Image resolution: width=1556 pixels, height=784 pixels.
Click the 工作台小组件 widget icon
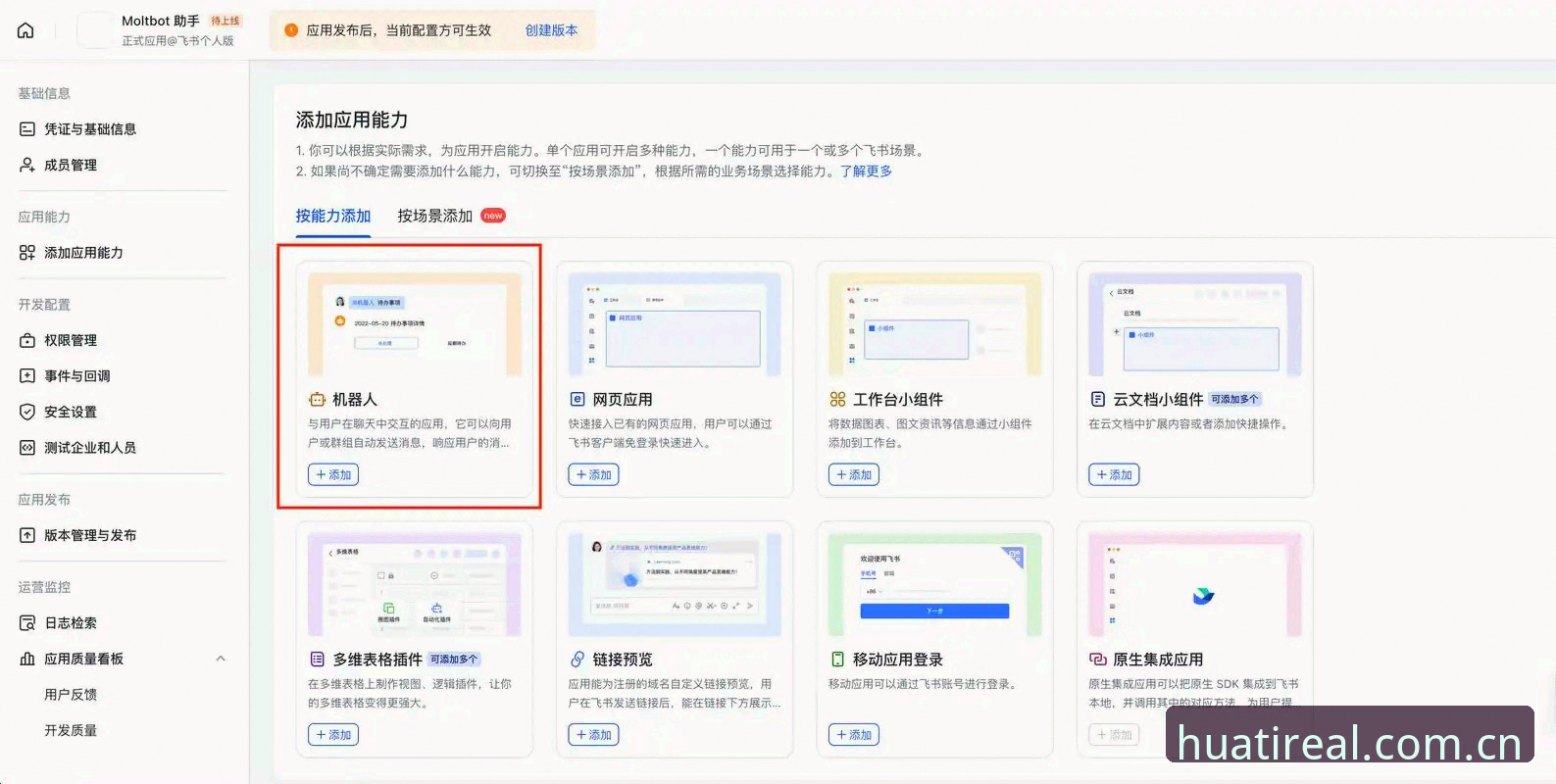point(837,399)
